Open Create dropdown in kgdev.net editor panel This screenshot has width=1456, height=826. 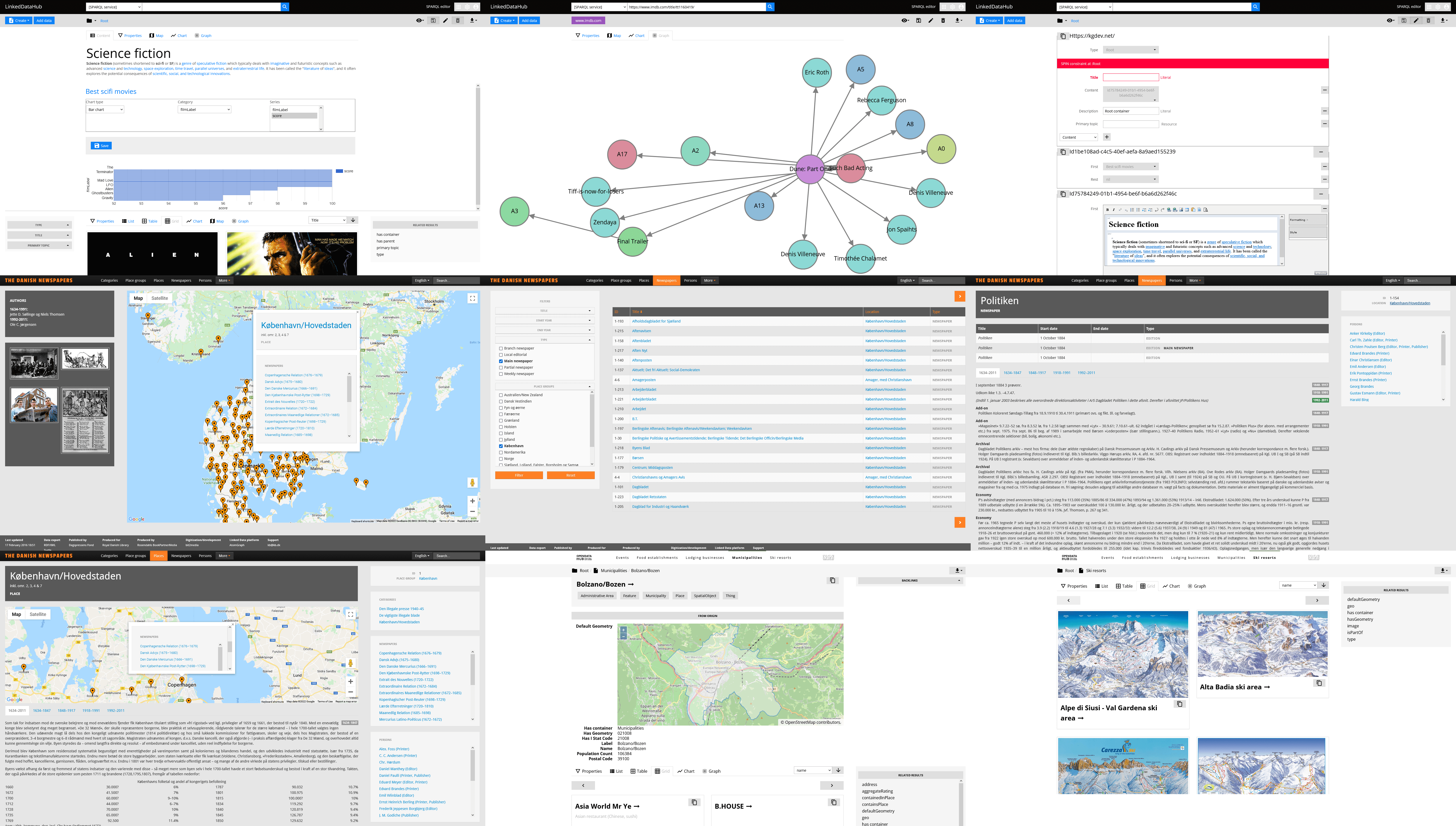[x=989, y=20]
